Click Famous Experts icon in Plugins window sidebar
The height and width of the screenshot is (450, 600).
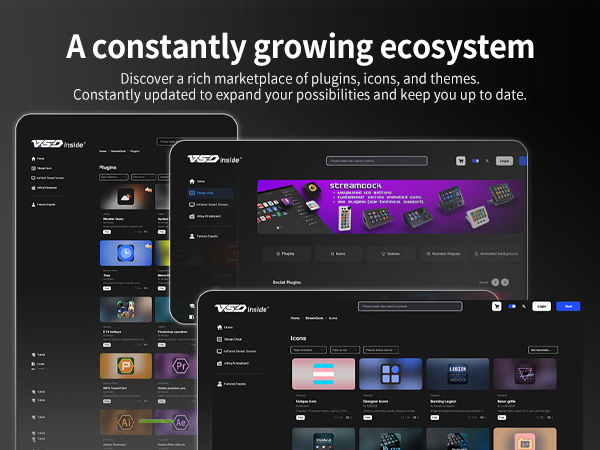[33, 204]
